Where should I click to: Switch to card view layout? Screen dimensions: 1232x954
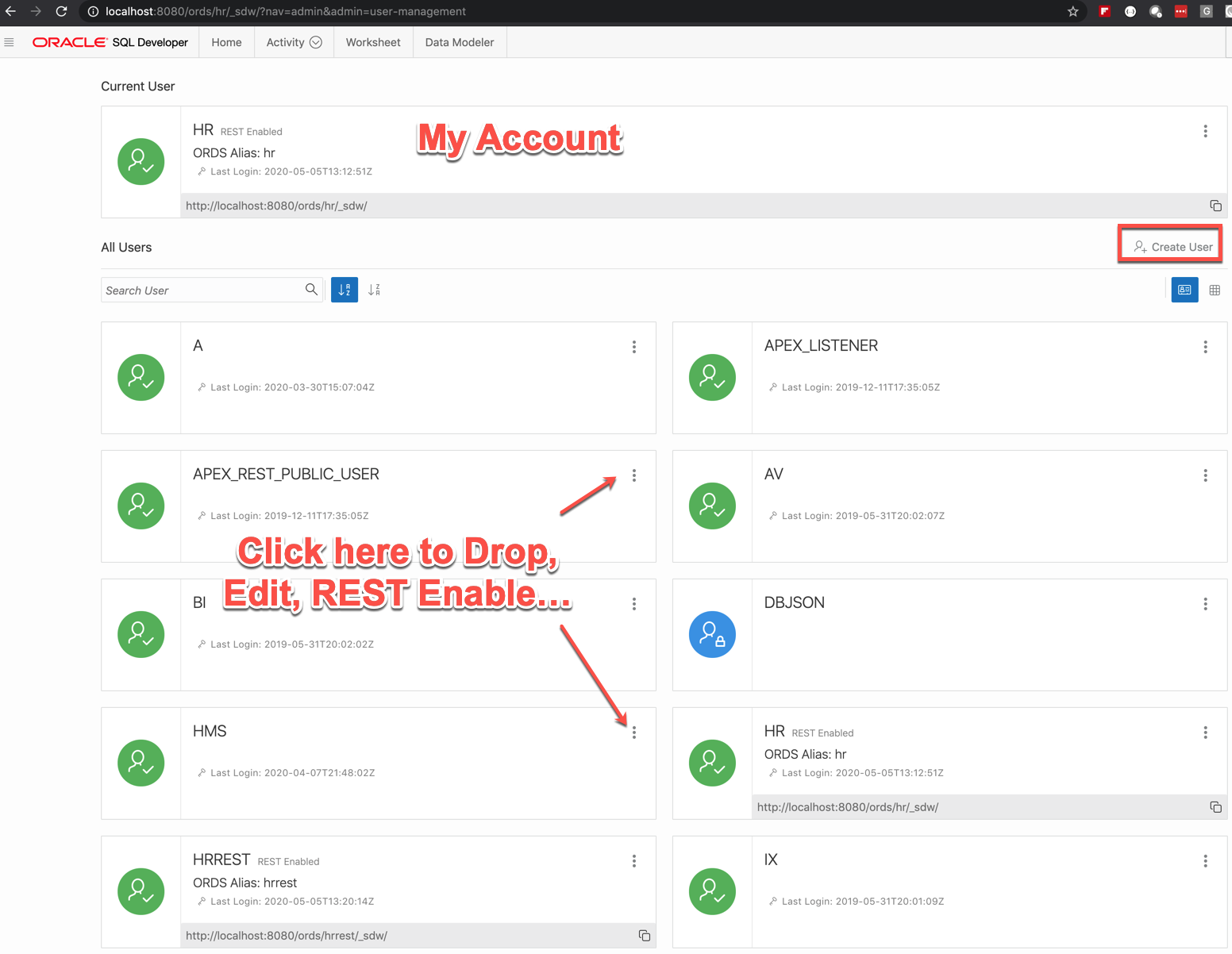coord(1184,290)
